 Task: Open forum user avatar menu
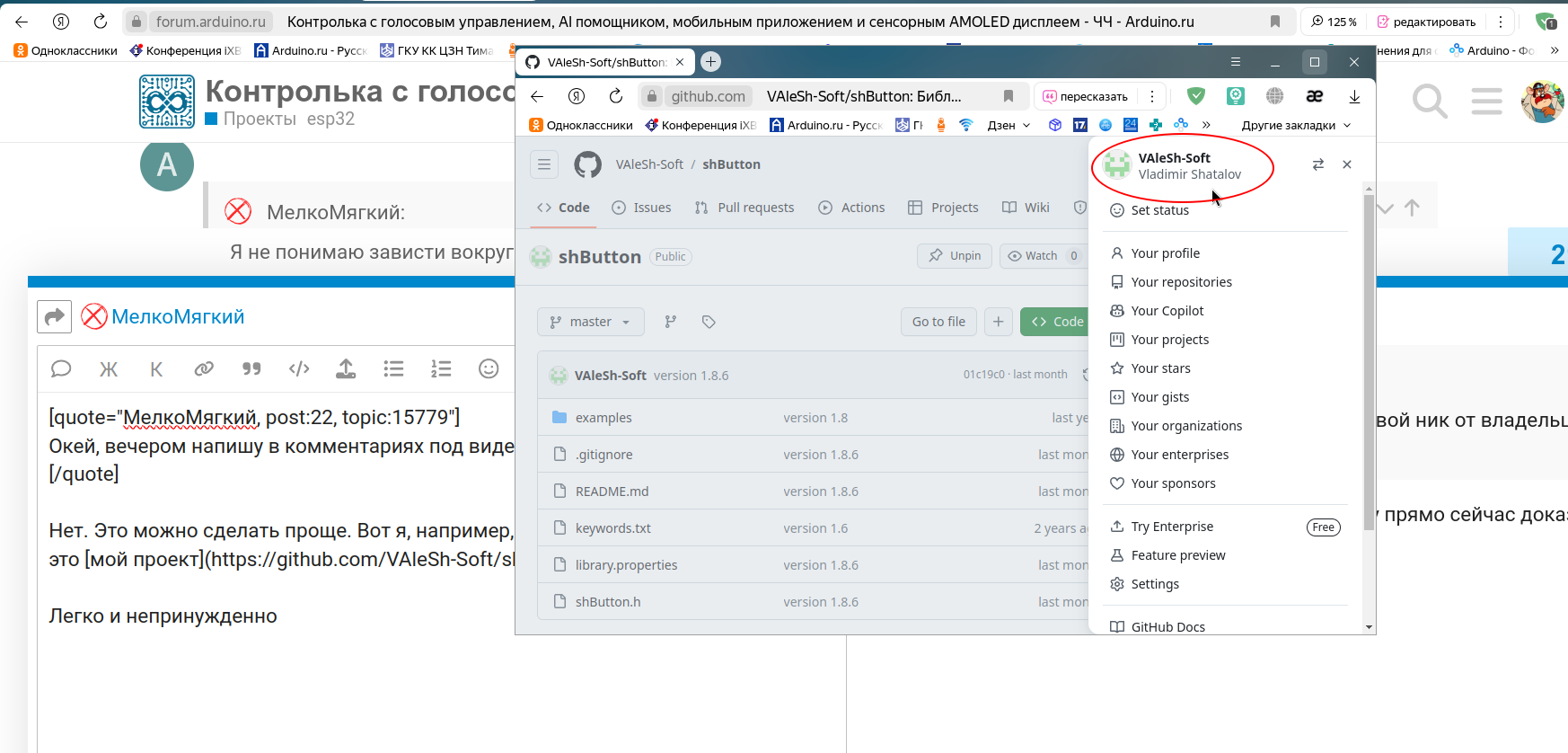click(1543, 101)
